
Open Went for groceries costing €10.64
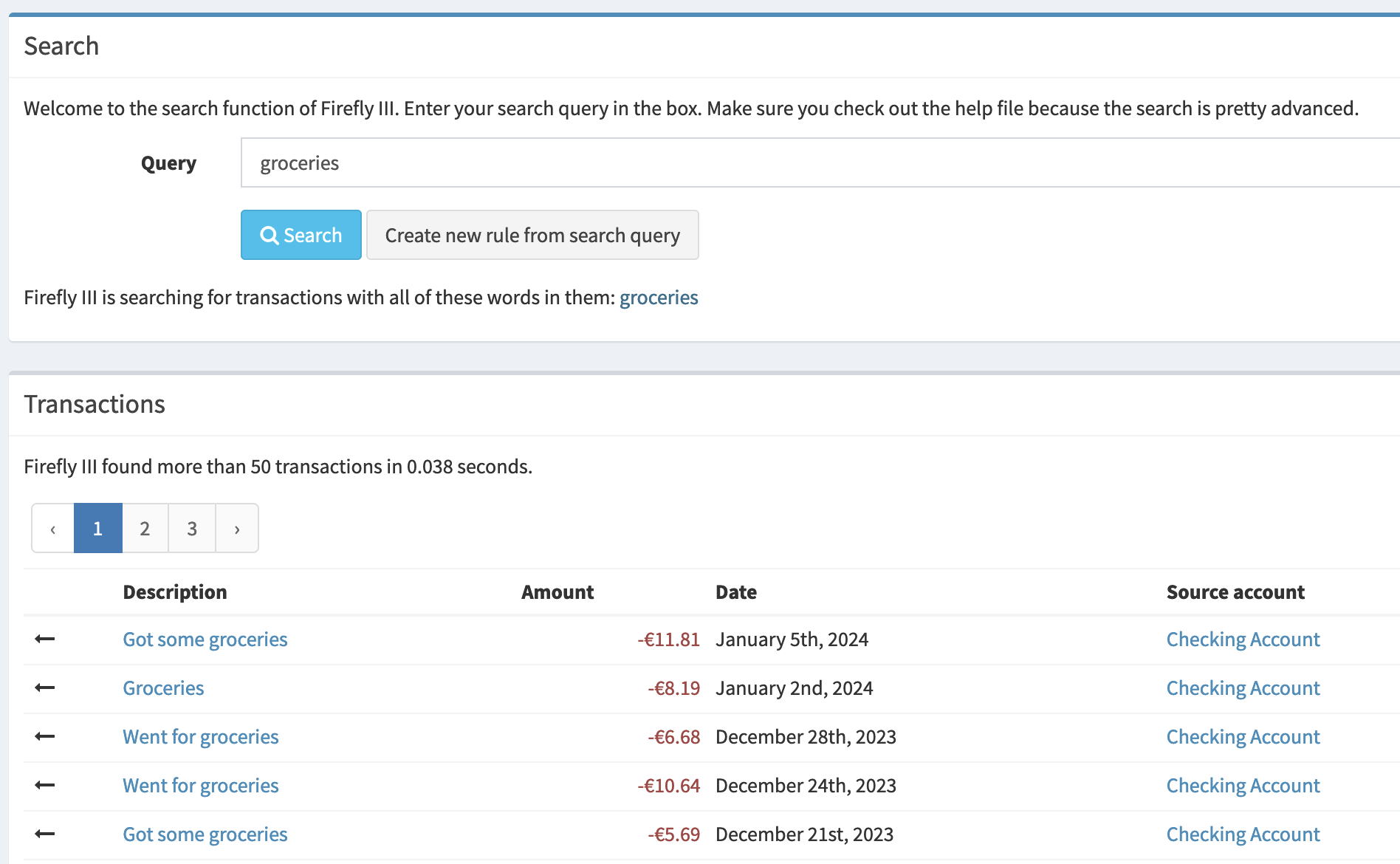[x=200, y=786]
